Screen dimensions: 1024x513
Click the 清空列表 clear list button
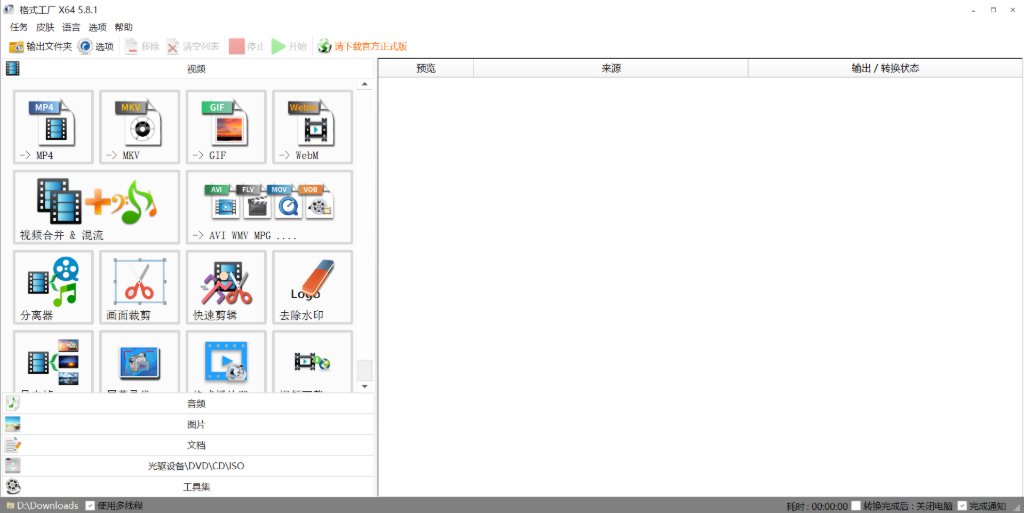click(193, 46)
